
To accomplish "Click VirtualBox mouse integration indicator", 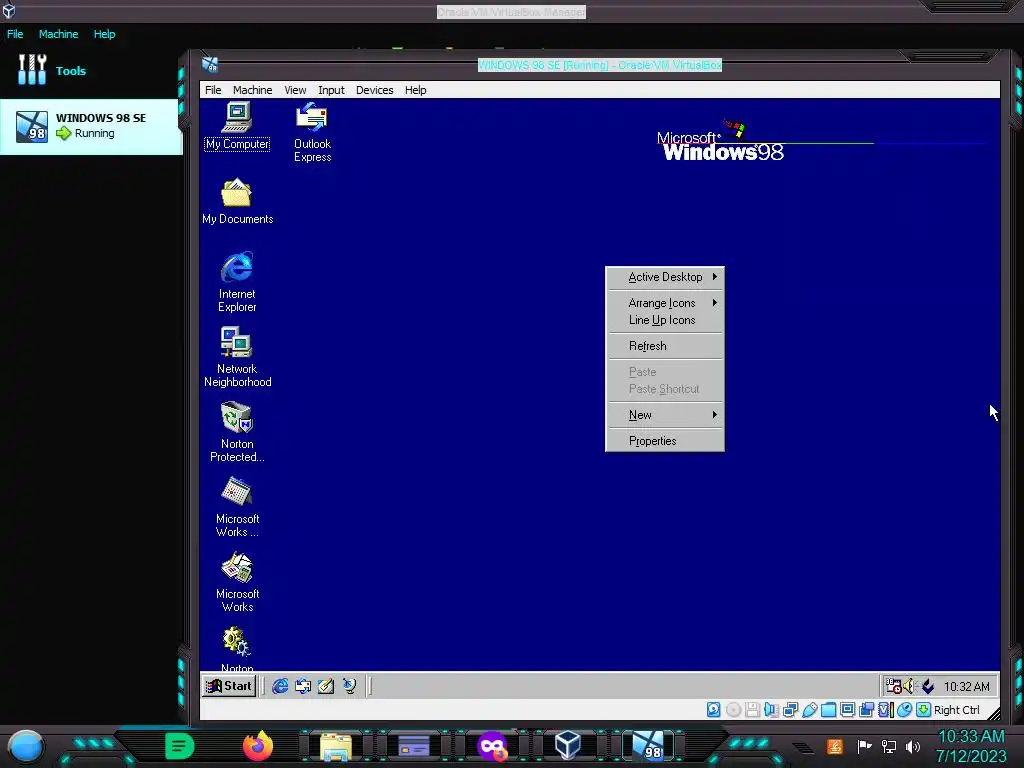I will coord(904,710).
